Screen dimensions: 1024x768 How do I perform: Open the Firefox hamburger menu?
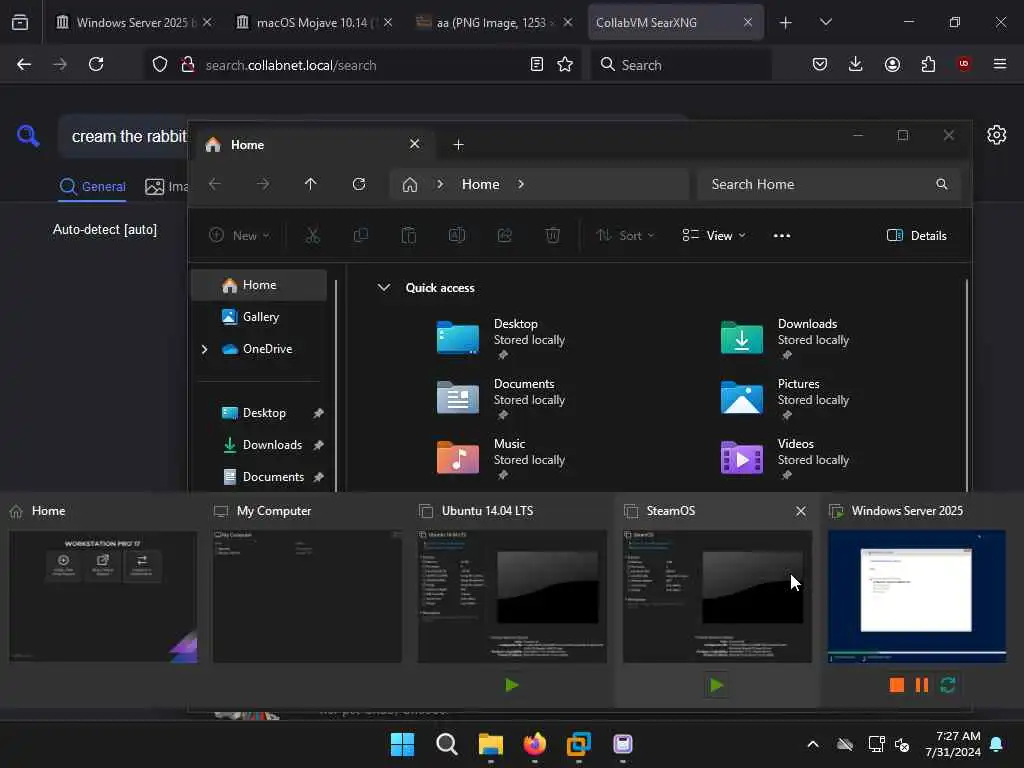pyautogui.click(x=1000, y=64)
